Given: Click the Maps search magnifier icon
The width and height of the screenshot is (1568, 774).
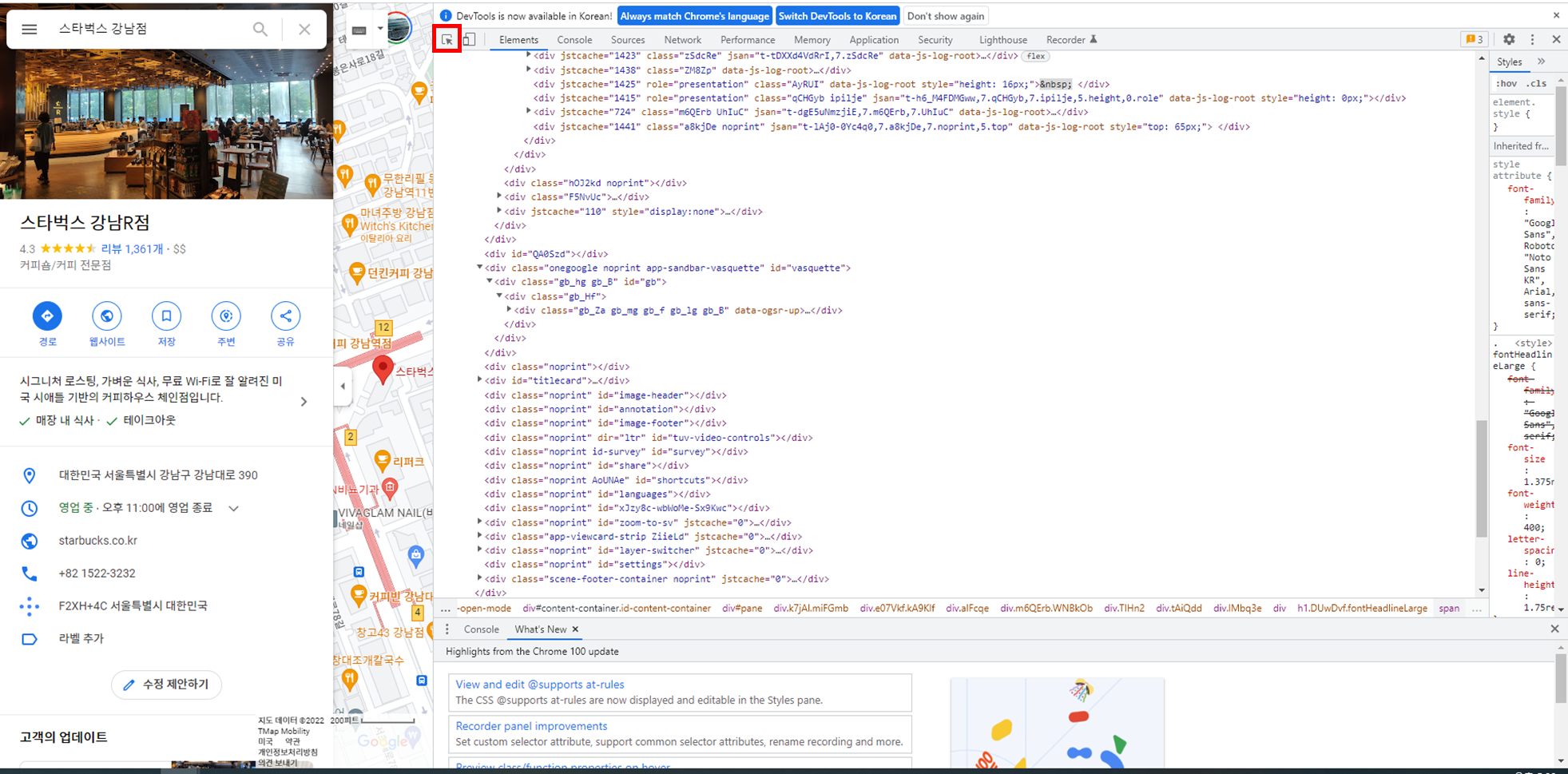Looking at the screenshot, I should tap(260, 30).
